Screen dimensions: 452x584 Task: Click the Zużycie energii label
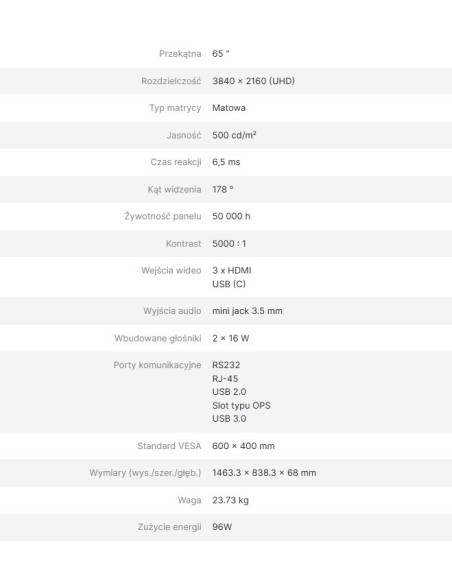tap(169, 527)
